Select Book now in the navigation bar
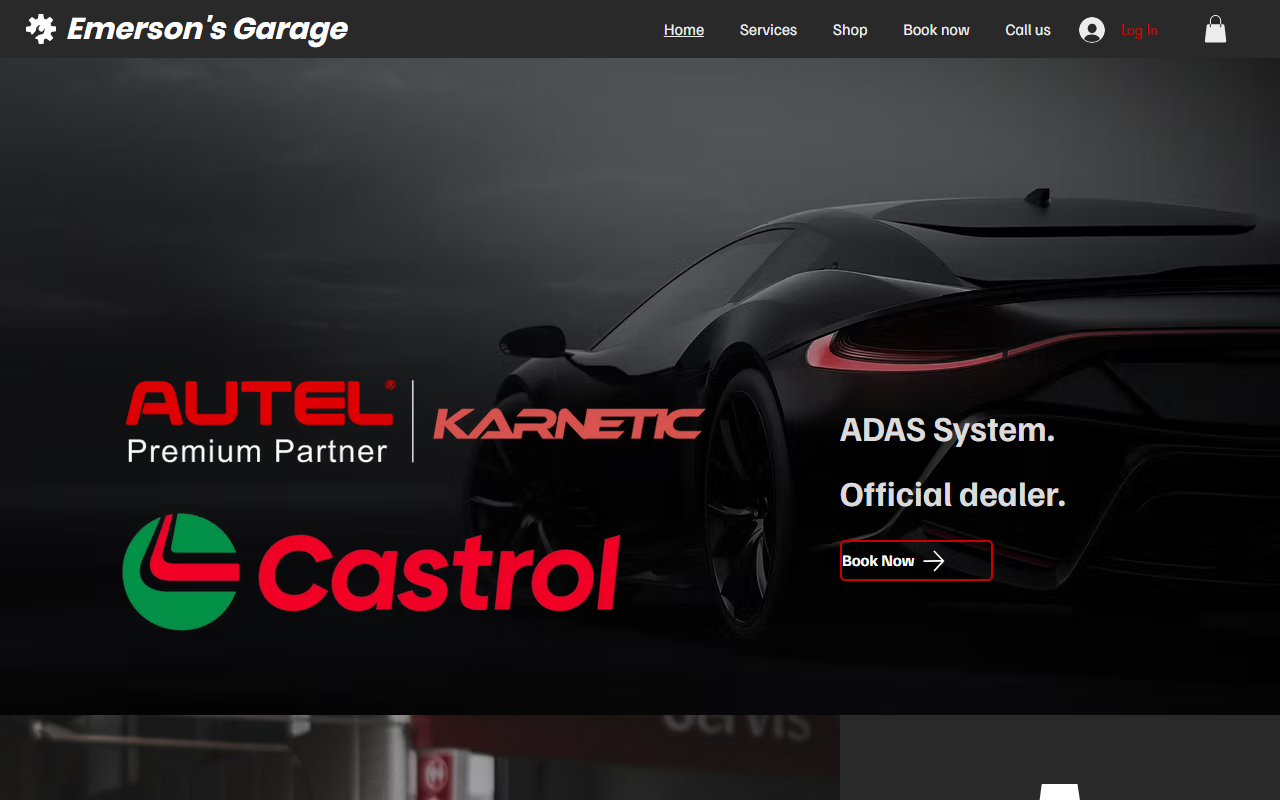The image size is (1280, 800). pos(936,30)
